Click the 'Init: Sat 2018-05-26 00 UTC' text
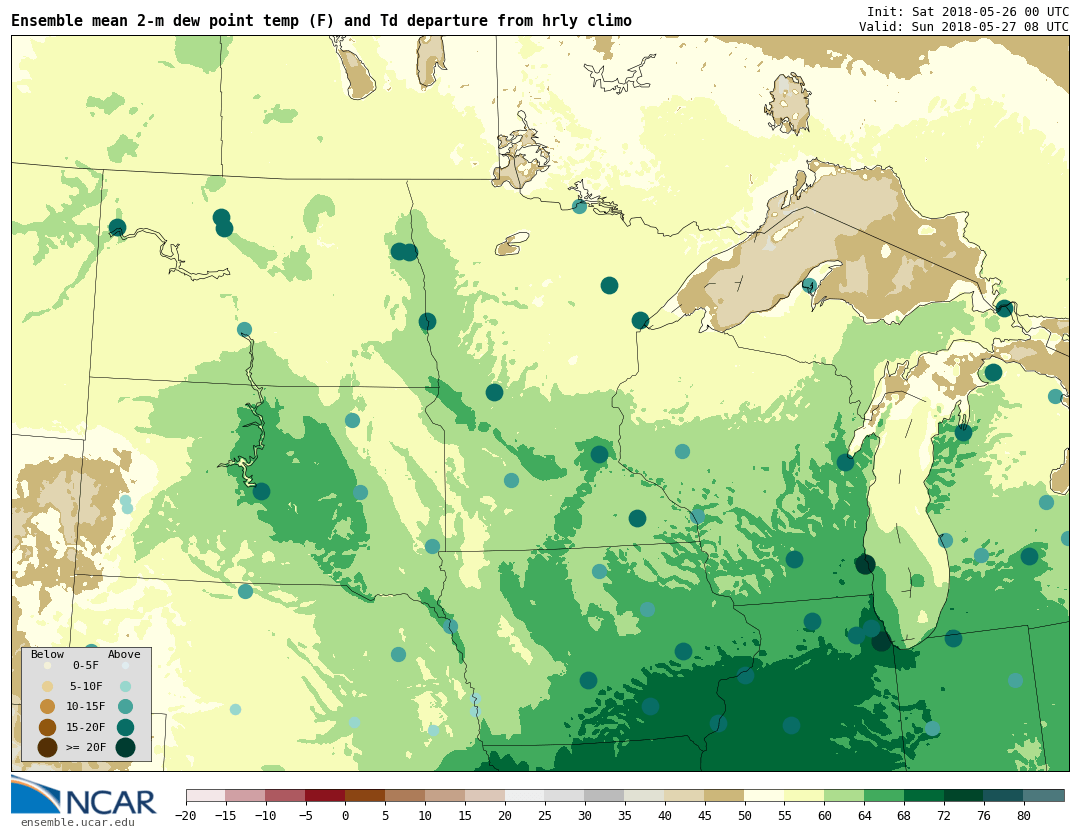This screenshot has height=834, width=1080. click(968, 12)
